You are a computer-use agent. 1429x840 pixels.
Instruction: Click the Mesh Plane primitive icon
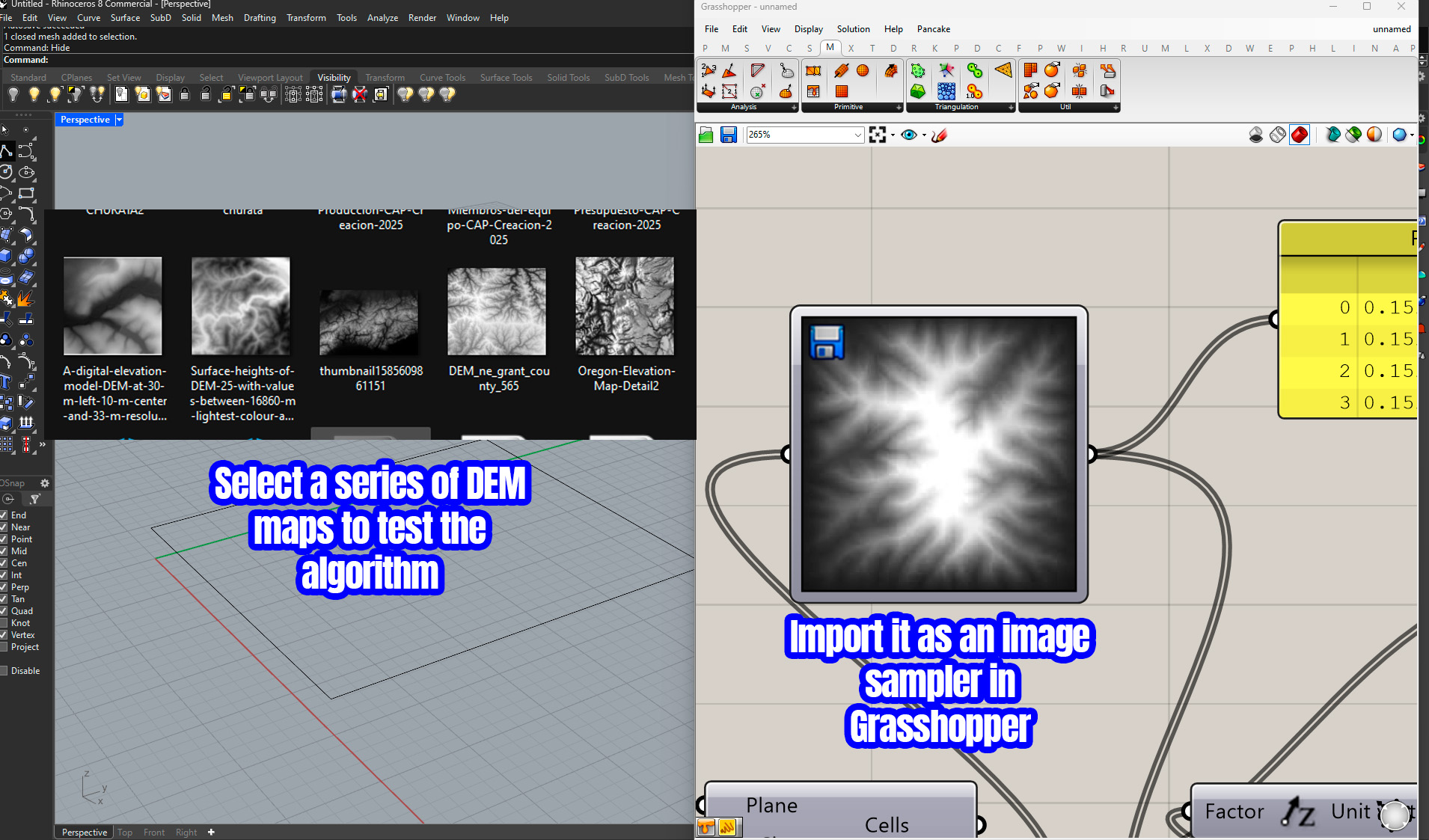(x=842, y=91)
